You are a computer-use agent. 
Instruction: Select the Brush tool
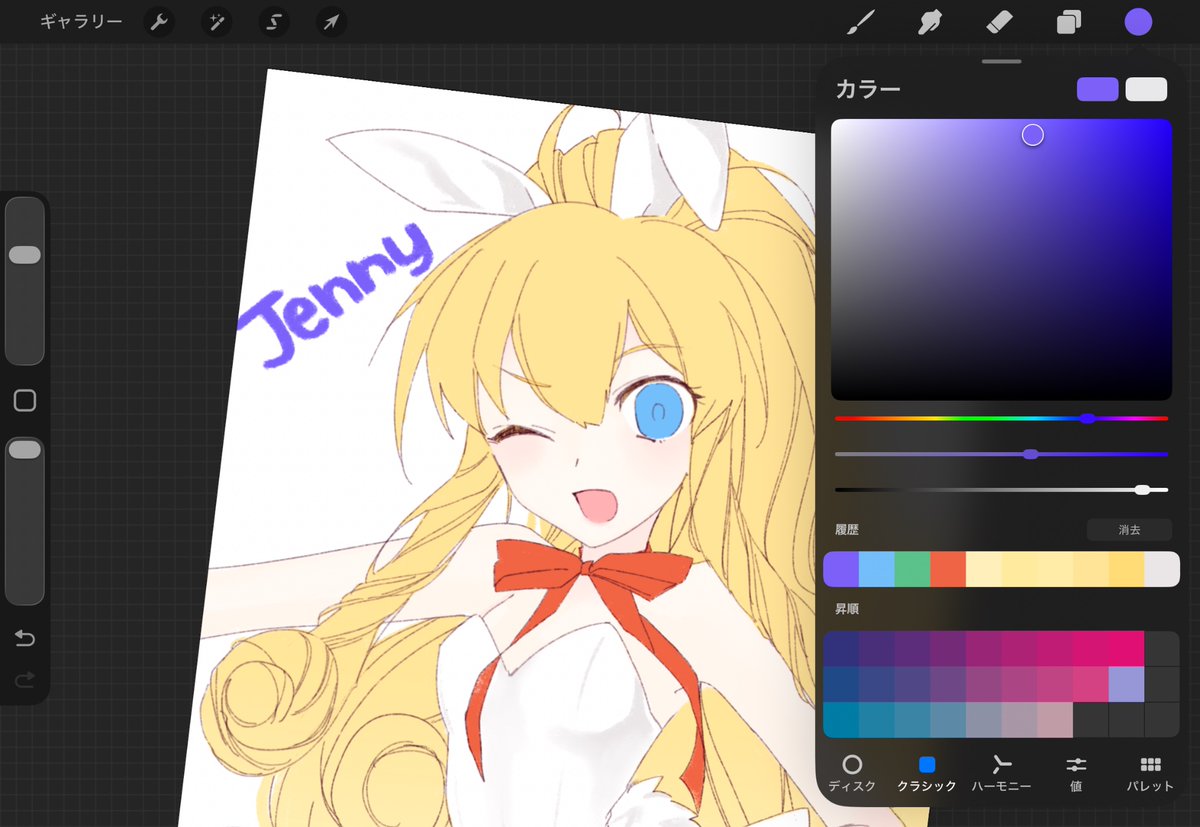pyautogui.click(x=860, y=22)
